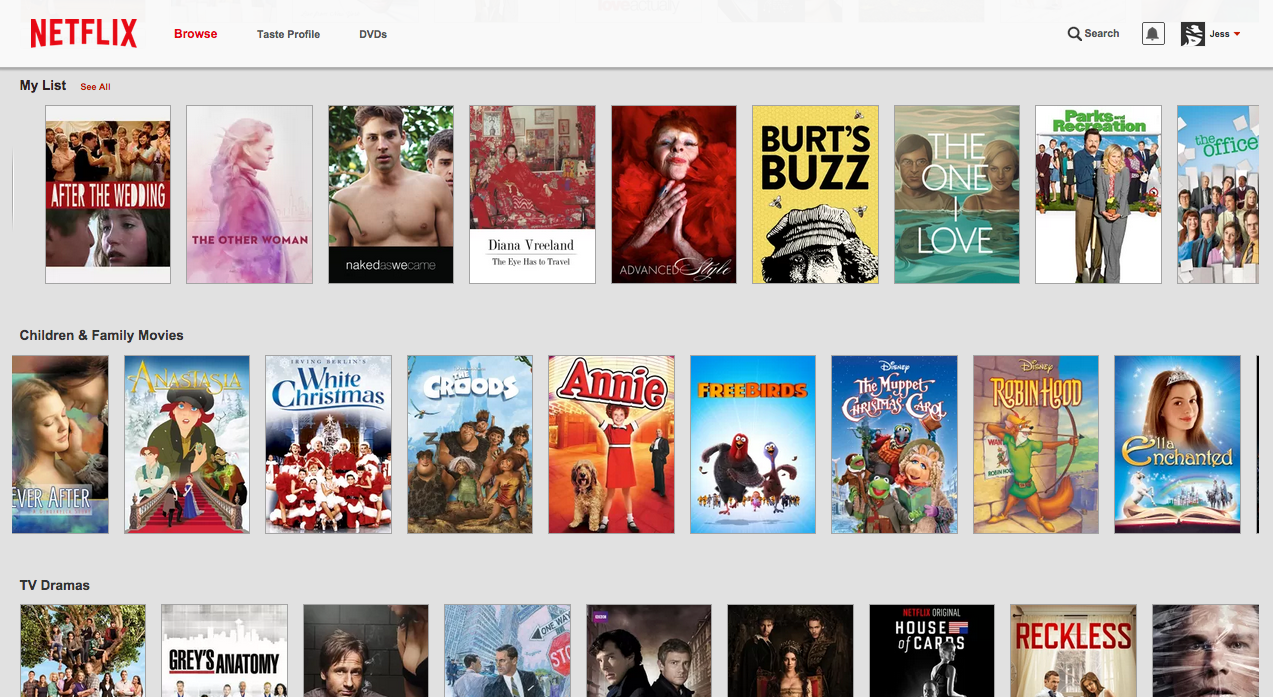This screenshot has width=1273, height=697.
Task: Open the Ella Enchanted poster
Action: 1177,444
